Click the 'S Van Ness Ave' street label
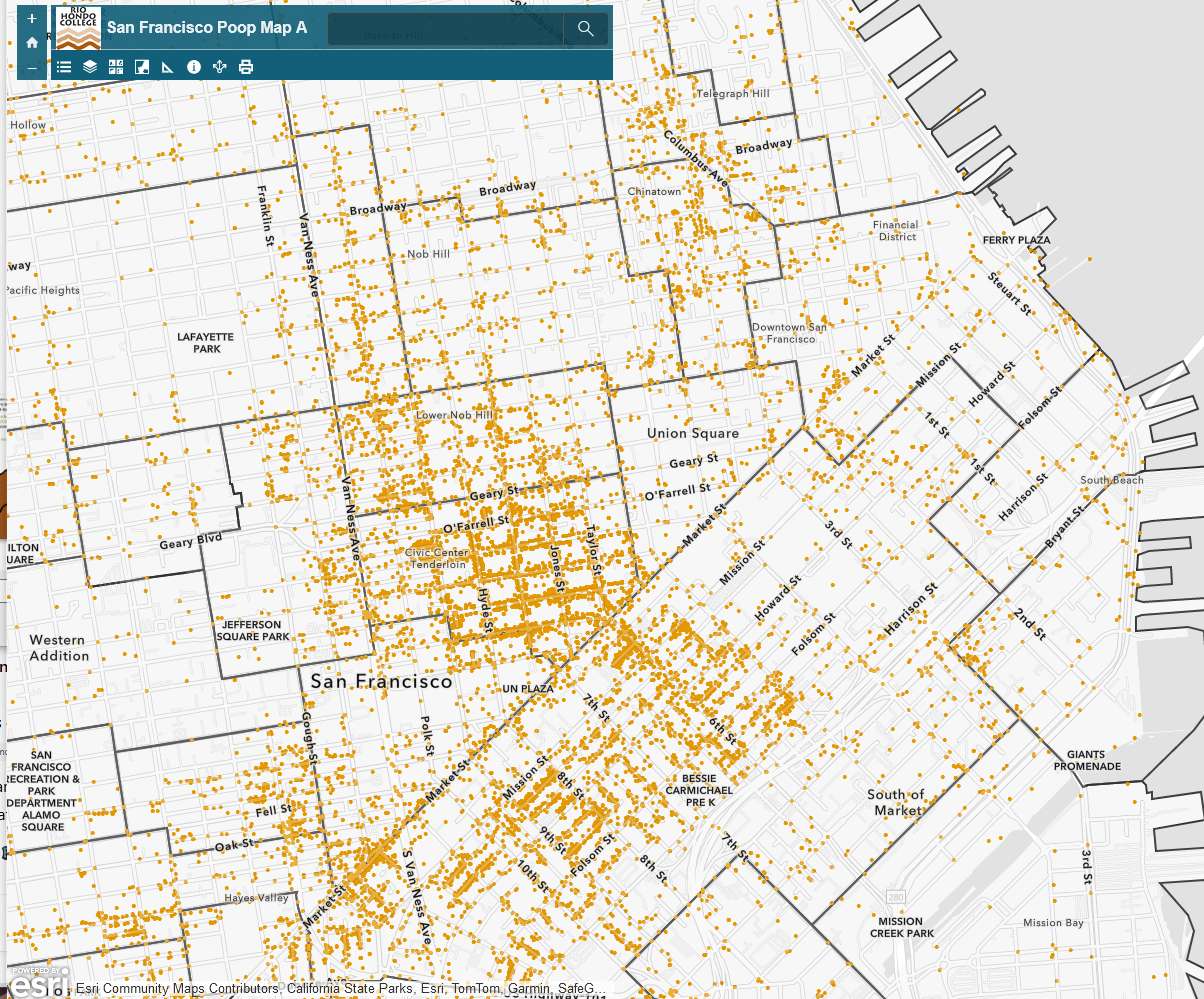This screenshot has height=999, width=1204. [418, 898]
